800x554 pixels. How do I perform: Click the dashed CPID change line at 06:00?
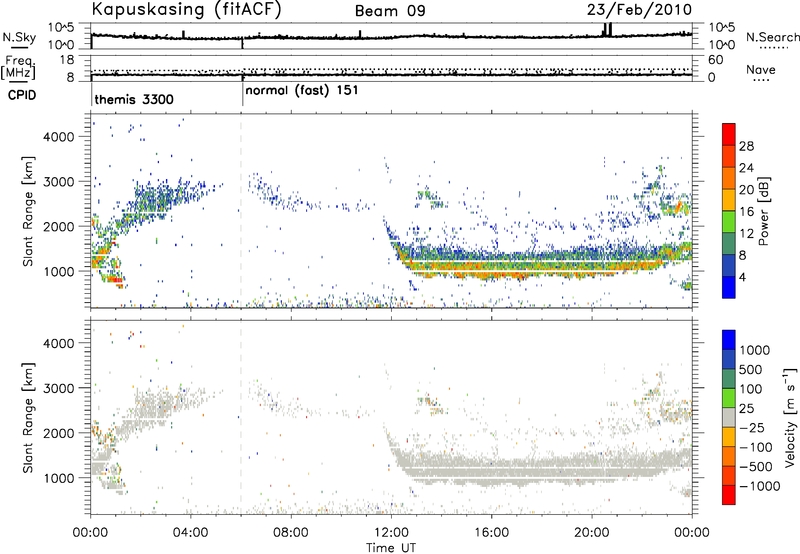[x=241, y=212]
